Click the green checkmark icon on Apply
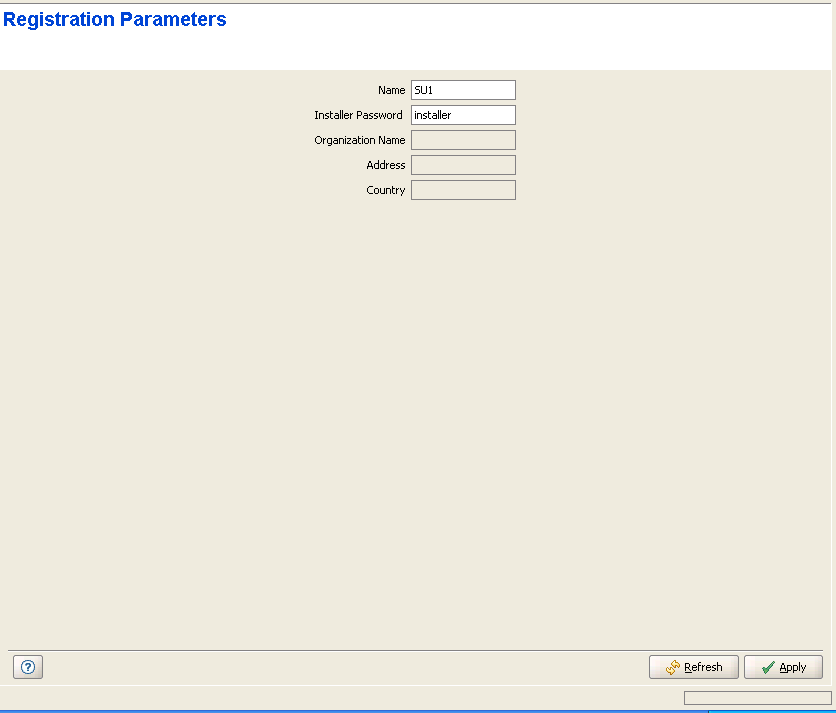 pos(767,667)
